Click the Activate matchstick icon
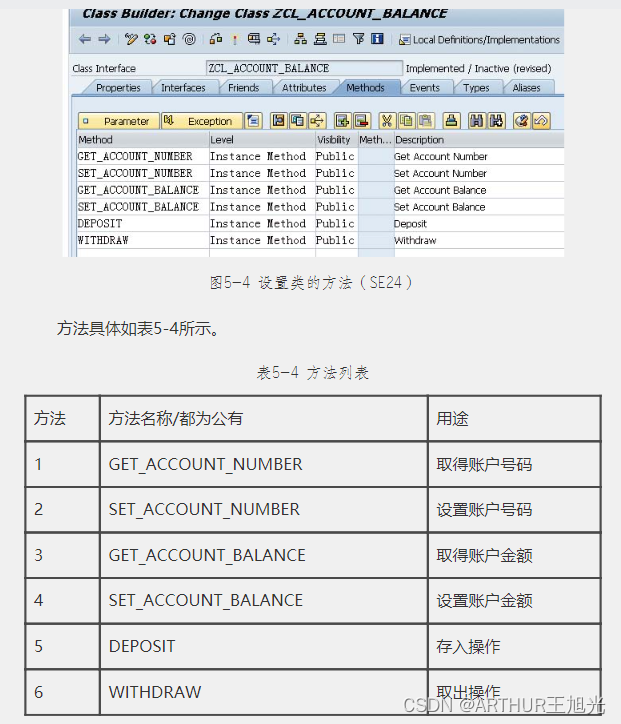Viewport: 621px width, 724px height. point(235,39)
